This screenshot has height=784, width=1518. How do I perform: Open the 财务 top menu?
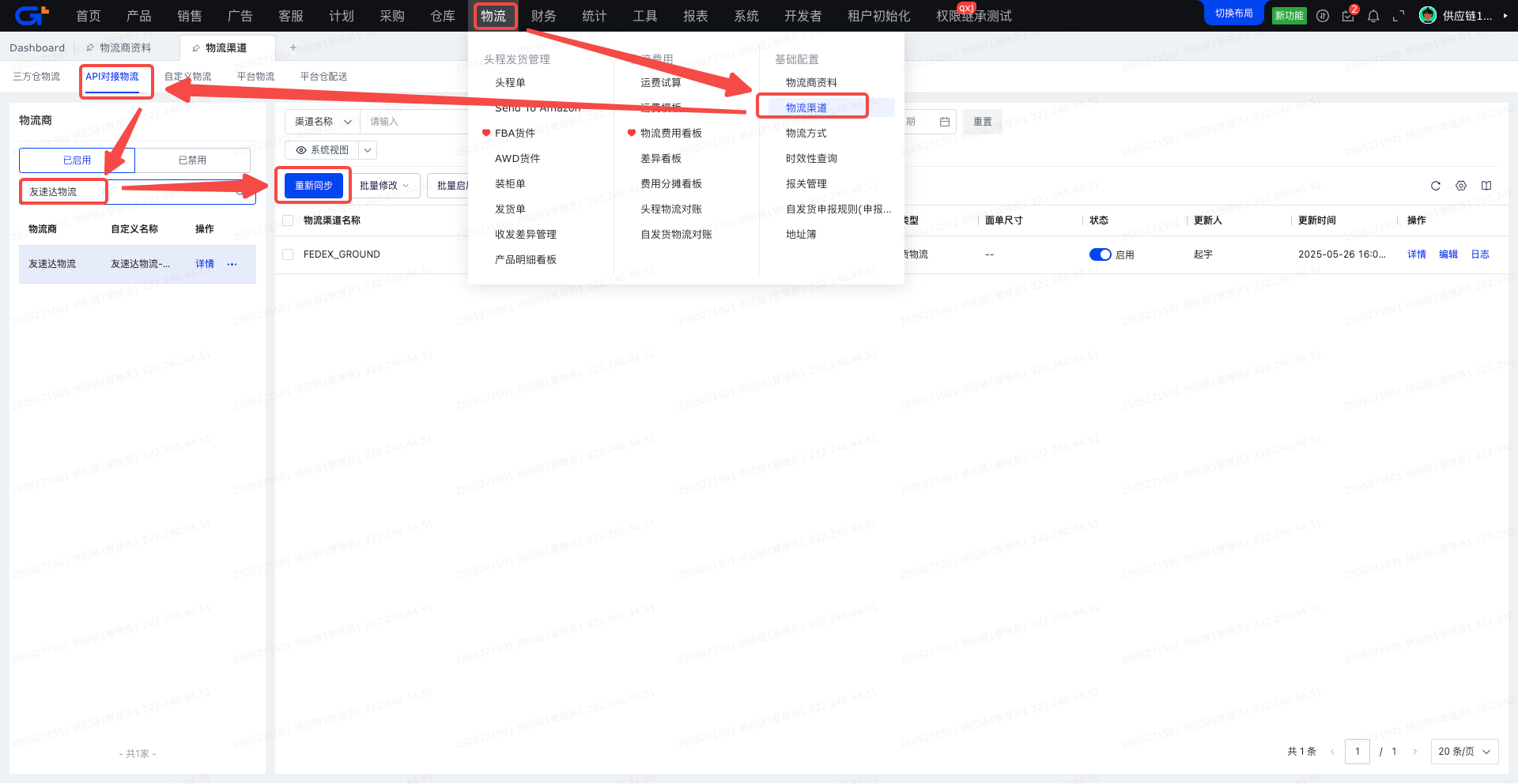coord(544,16)
